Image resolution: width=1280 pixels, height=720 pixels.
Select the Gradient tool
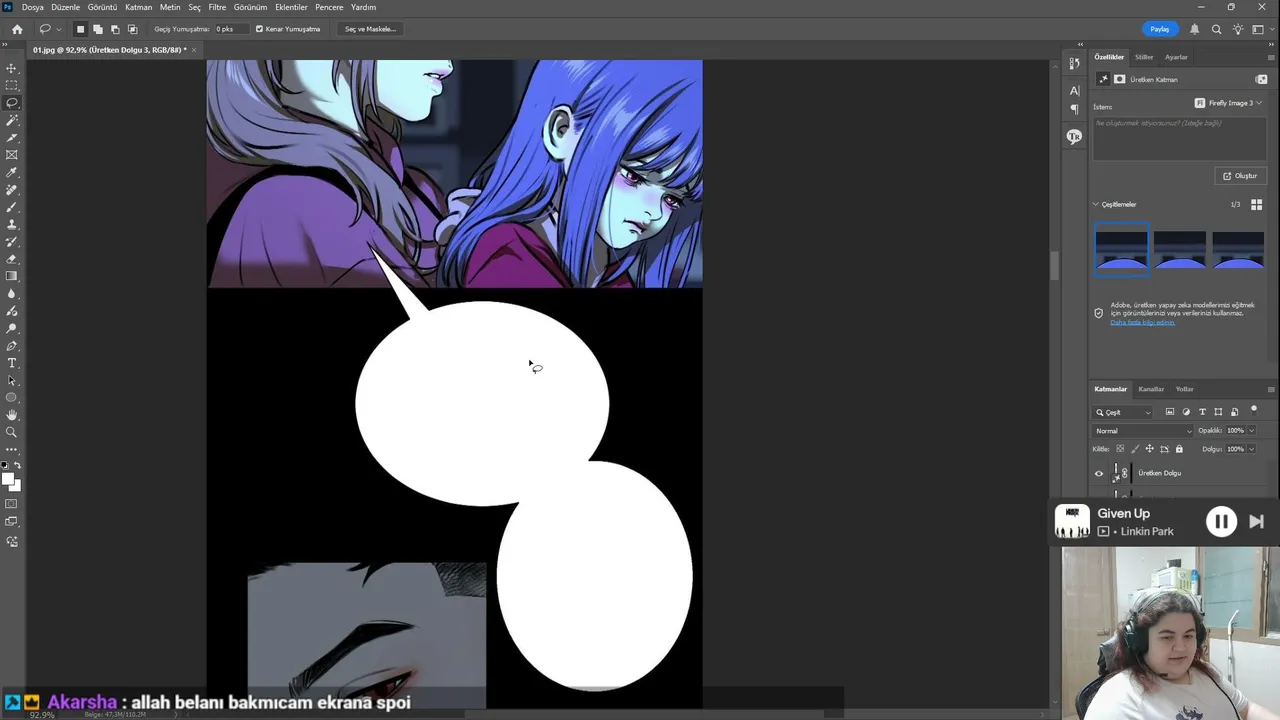12,276
